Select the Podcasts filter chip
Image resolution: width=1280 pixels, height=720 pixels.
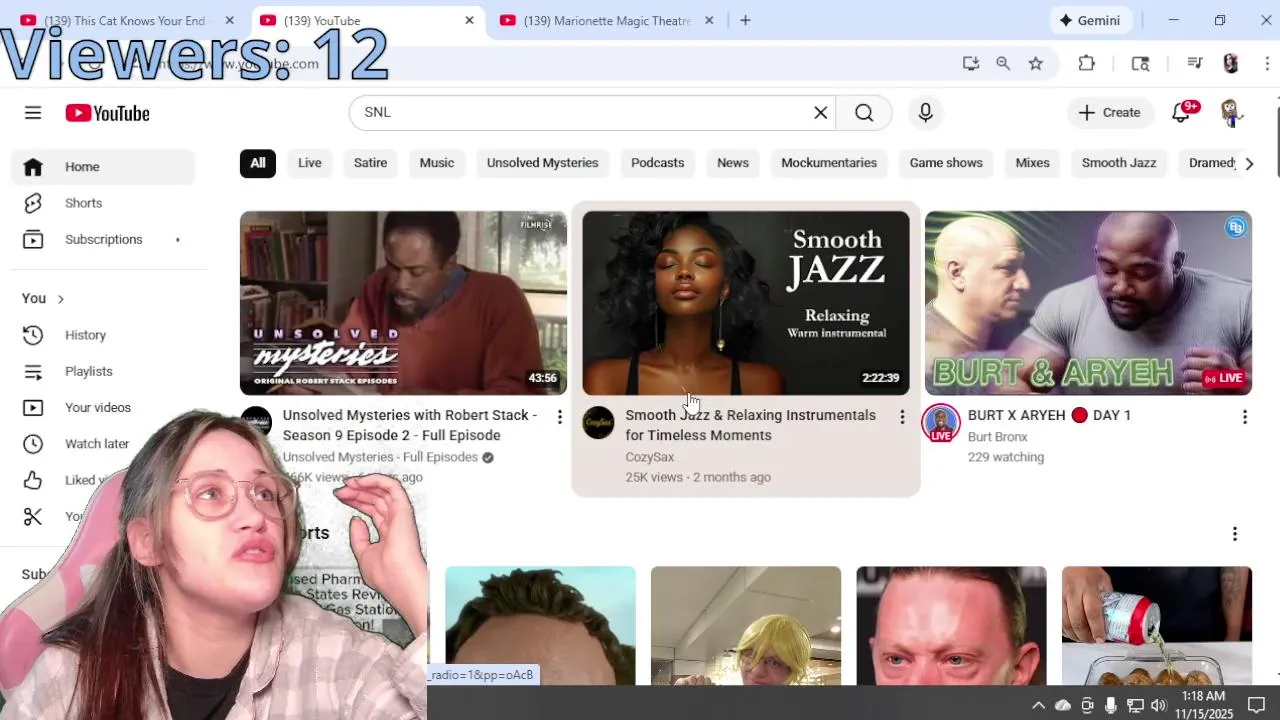coord(658,163)
